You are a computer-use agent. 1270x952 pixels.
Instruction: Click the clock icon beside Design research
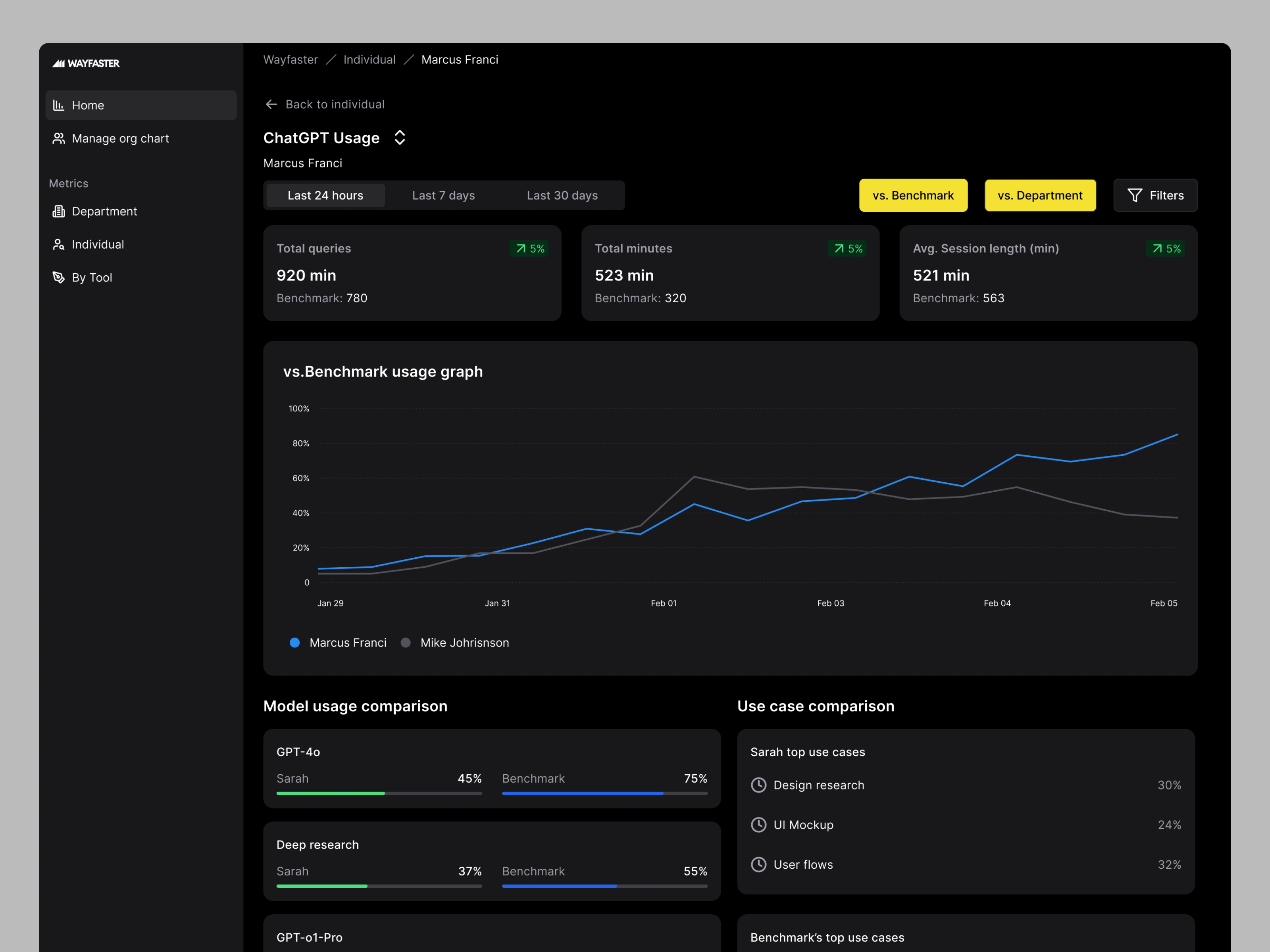coord(758,785)
